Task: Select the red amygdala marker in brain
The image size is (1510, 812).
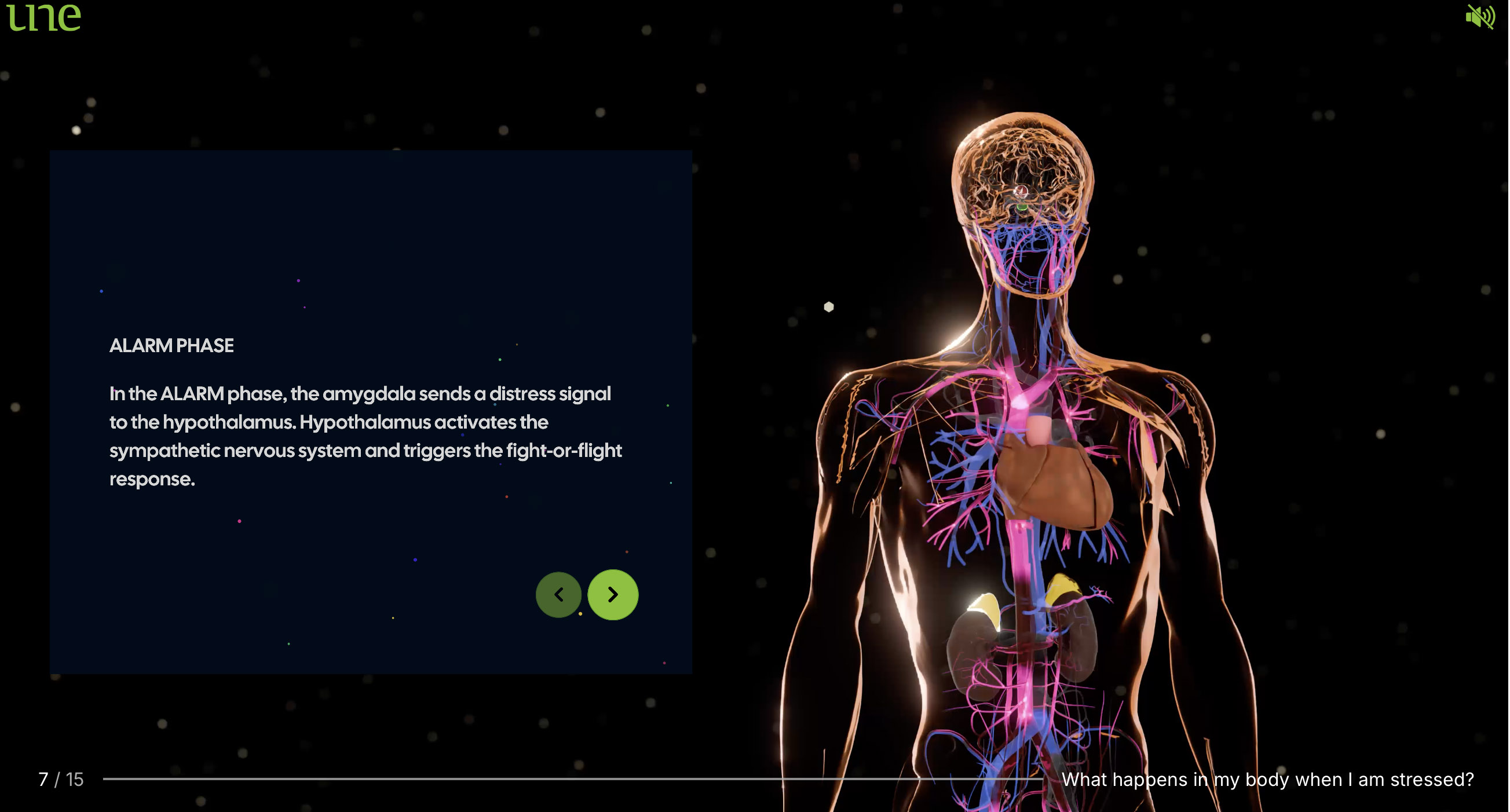Action: click(1021, 191)
